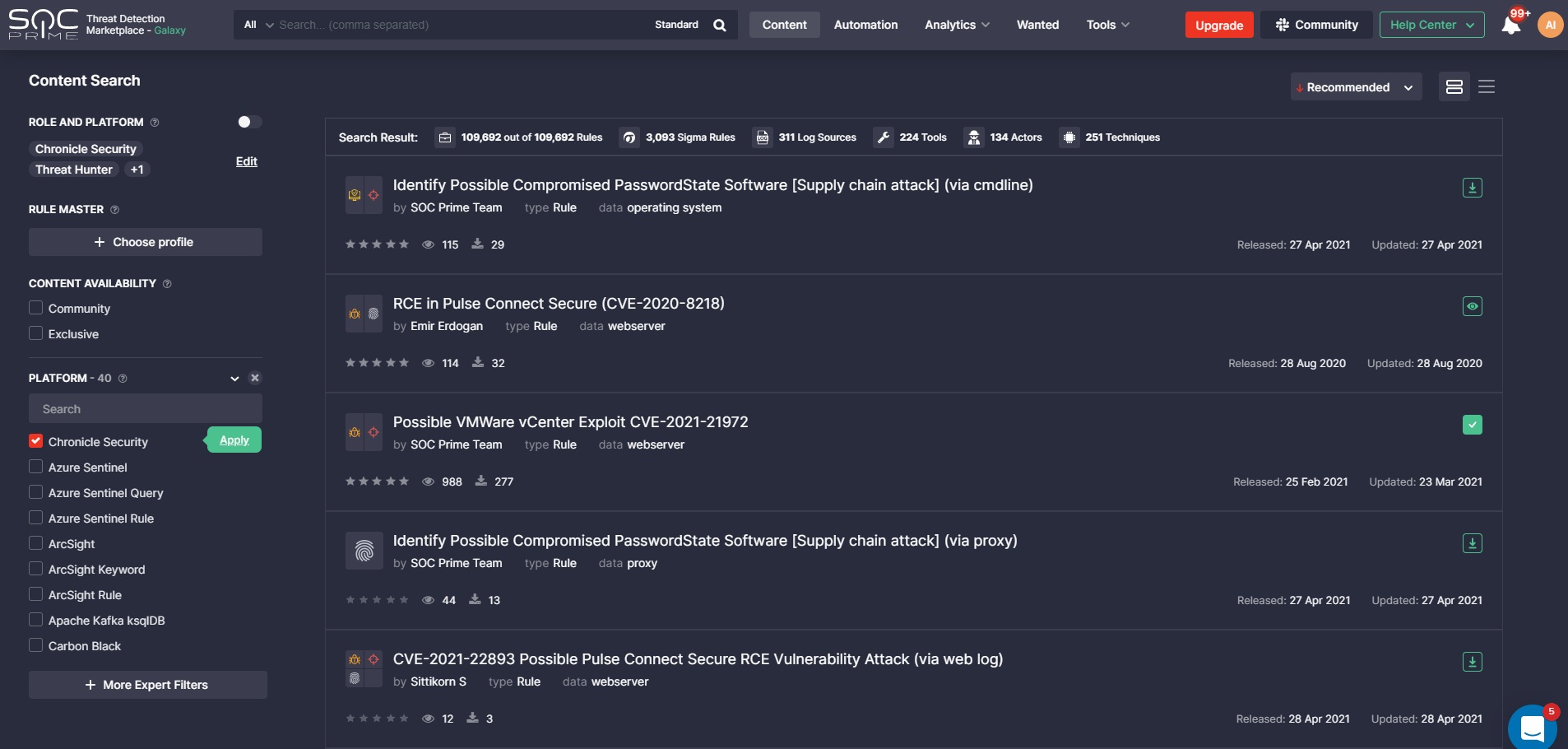Screen dimensions: 1568x749
Task: Click the wrench icon next to 224 Tools
Action: point(884,137)
